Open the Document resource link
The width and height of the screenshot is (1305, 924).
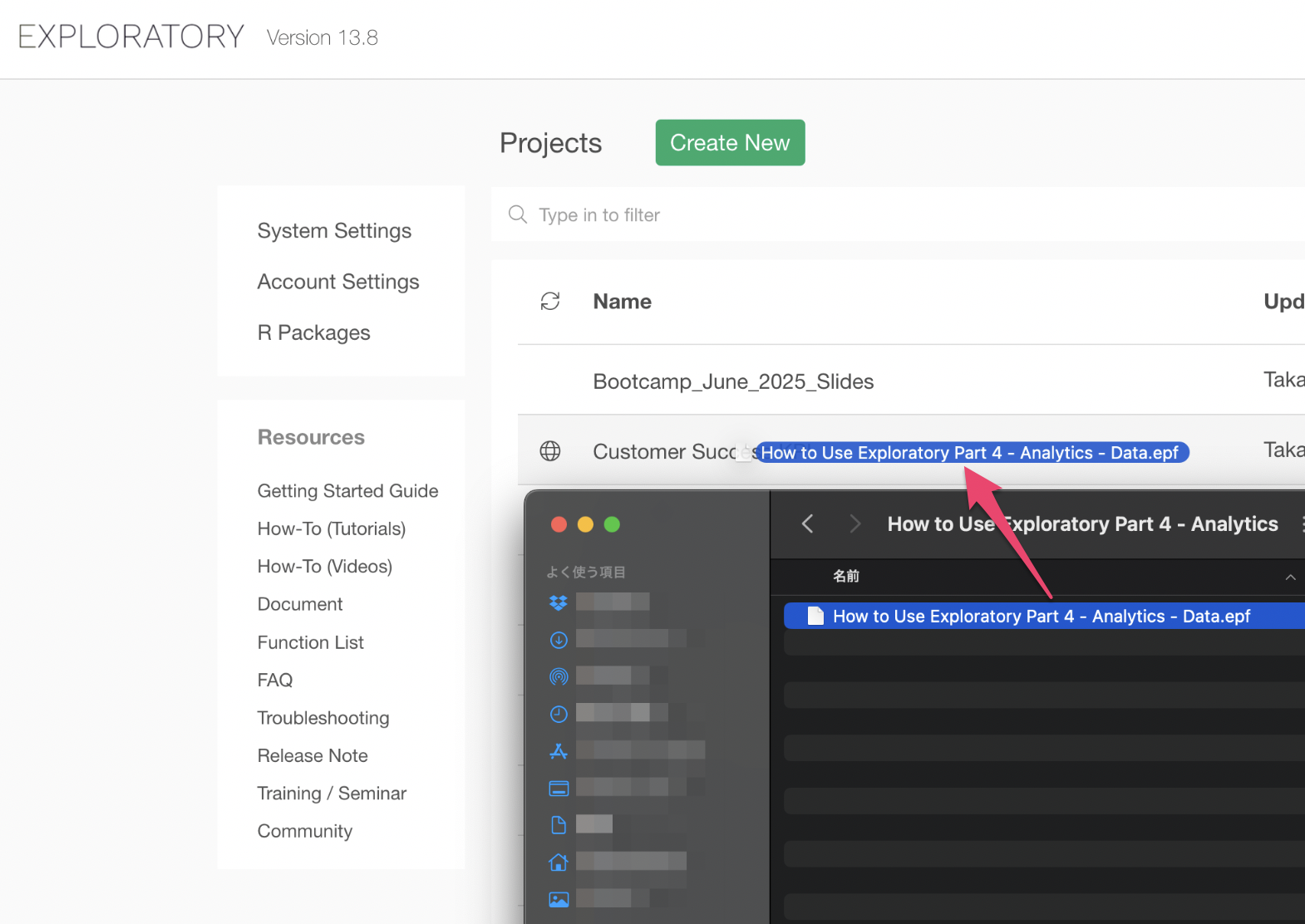(300, 604)
